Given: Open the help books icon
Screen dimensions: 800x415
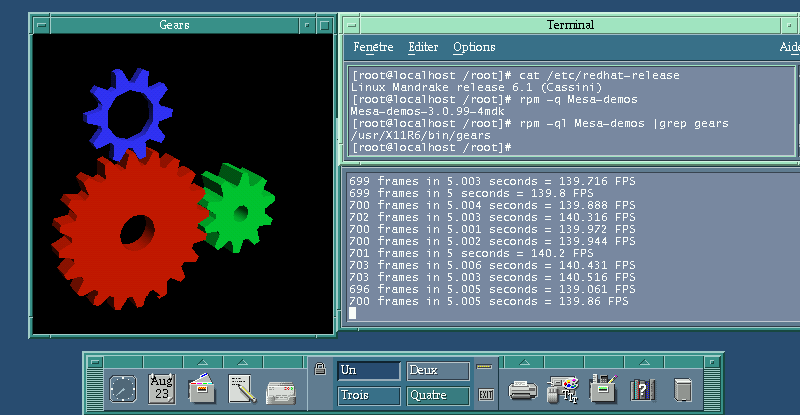Looking at the screenshot, I should [643, 390].
